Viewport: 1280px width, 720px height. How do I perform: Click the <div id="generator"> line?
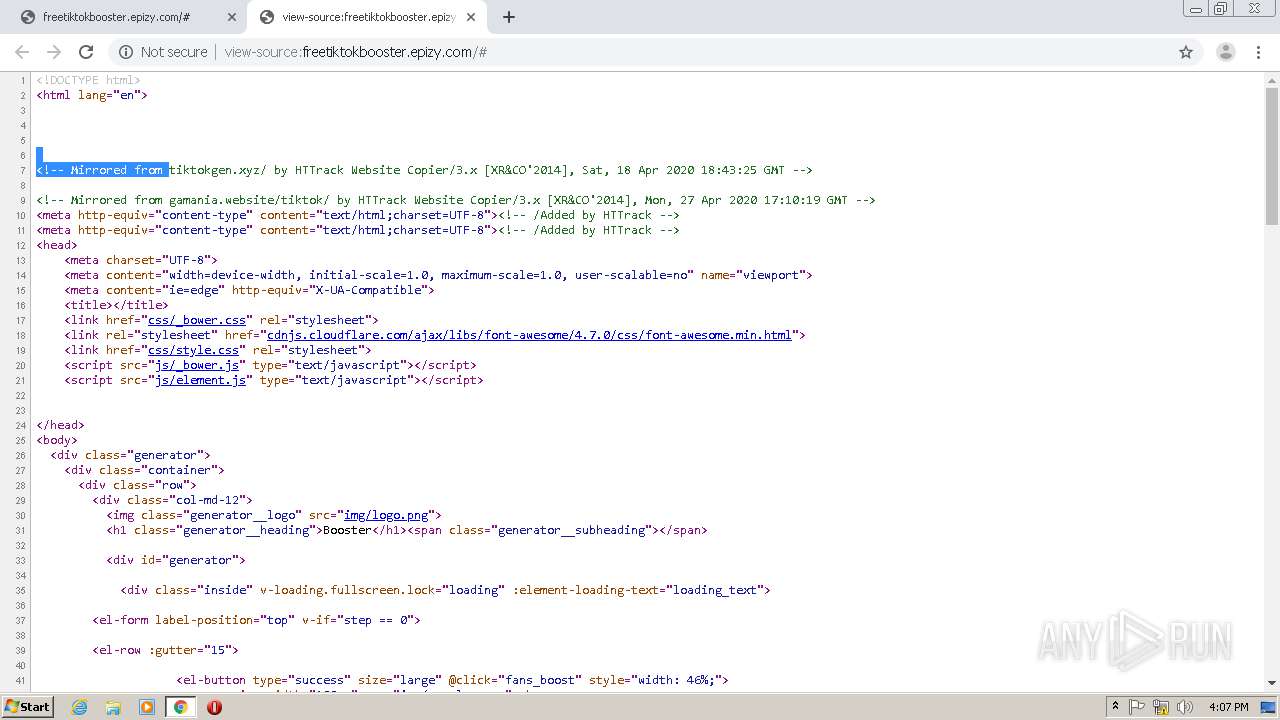pos(176,560)
